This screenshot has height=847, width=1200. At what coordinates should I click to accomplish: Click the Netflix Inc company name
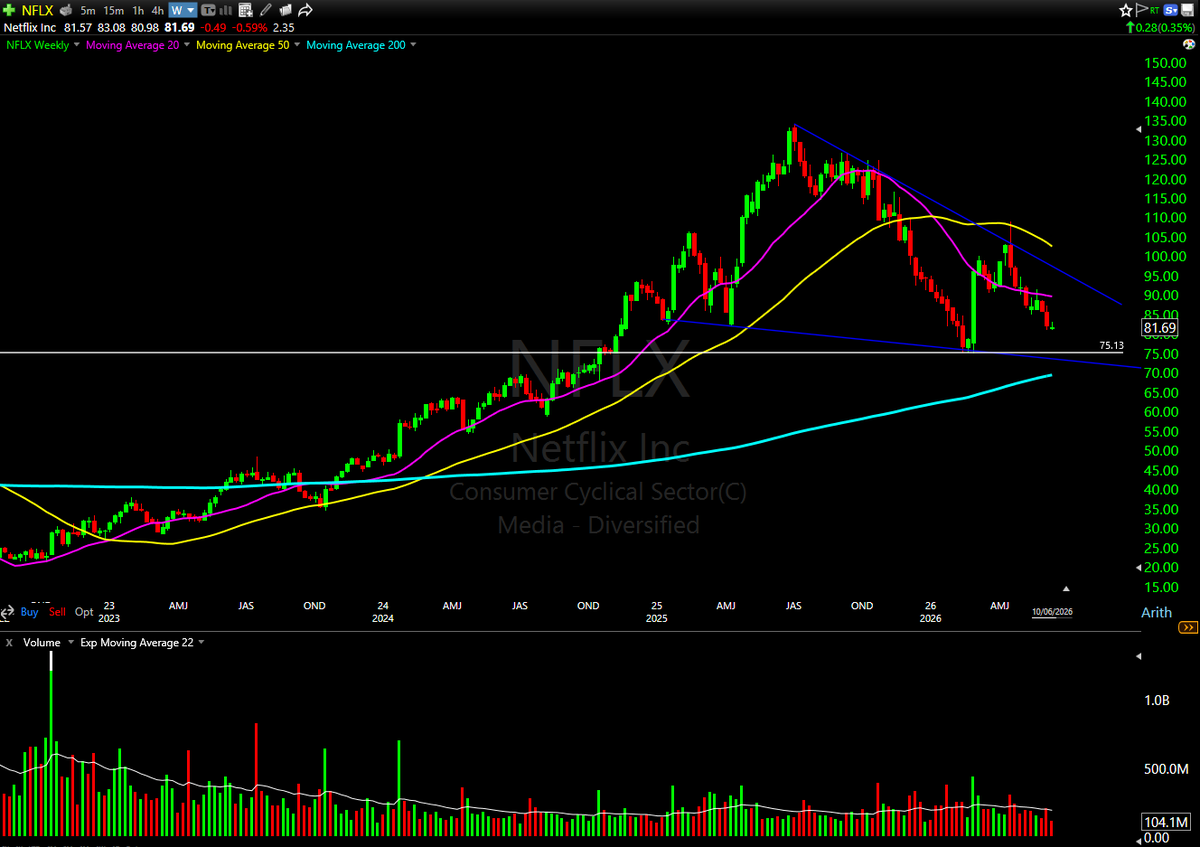[30, 27]
